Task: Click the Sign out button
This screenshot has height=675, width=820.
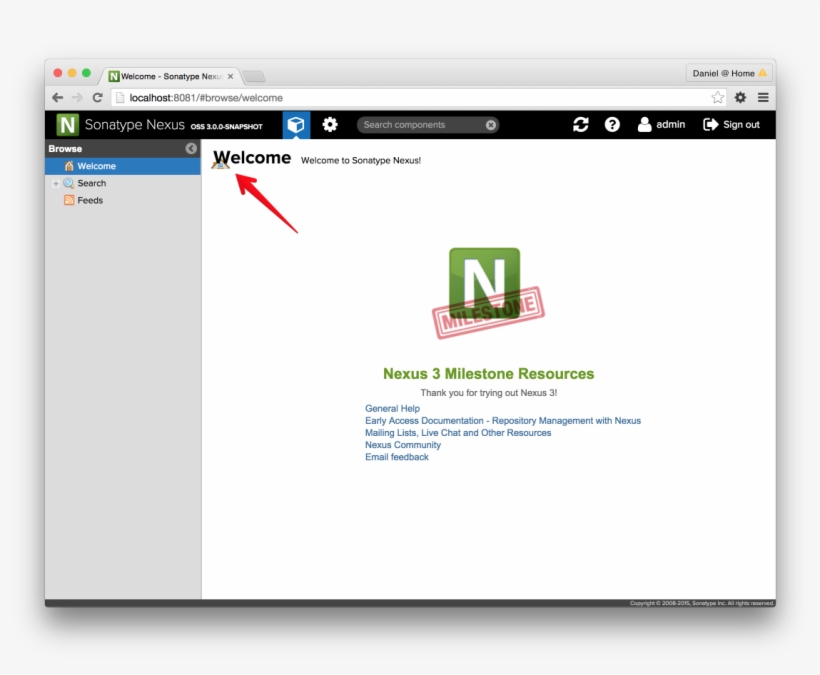Action: tap(731, 125)
